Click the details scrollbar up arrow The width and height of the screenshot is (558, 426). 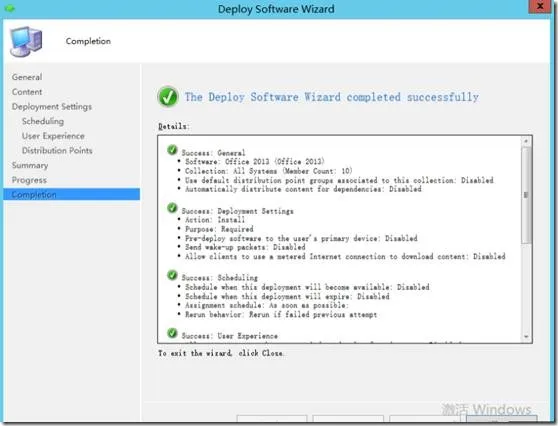[x=526, y=141]
